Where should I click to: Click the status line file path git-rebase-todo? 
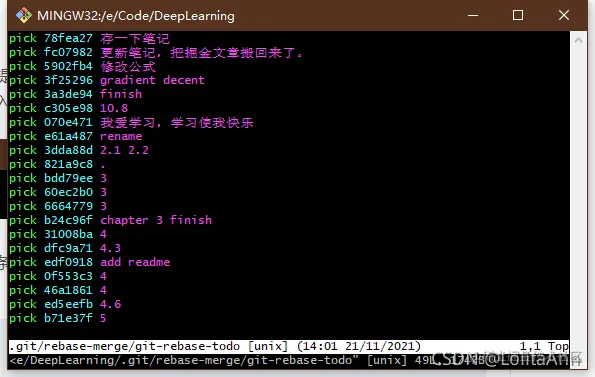coord(124,347)
